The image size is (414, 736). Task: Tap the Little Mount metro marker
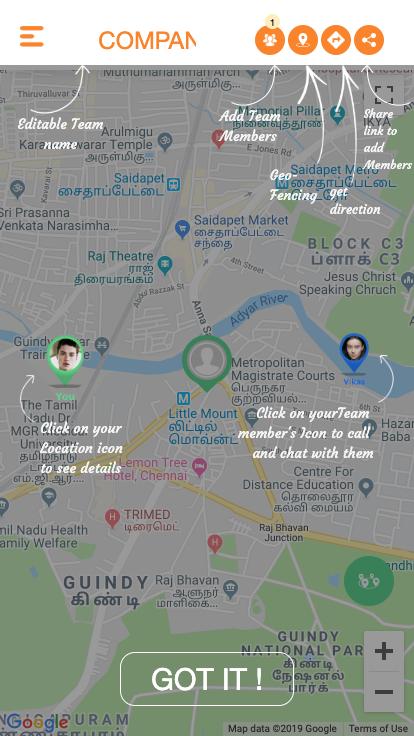[x=184, y=399]
